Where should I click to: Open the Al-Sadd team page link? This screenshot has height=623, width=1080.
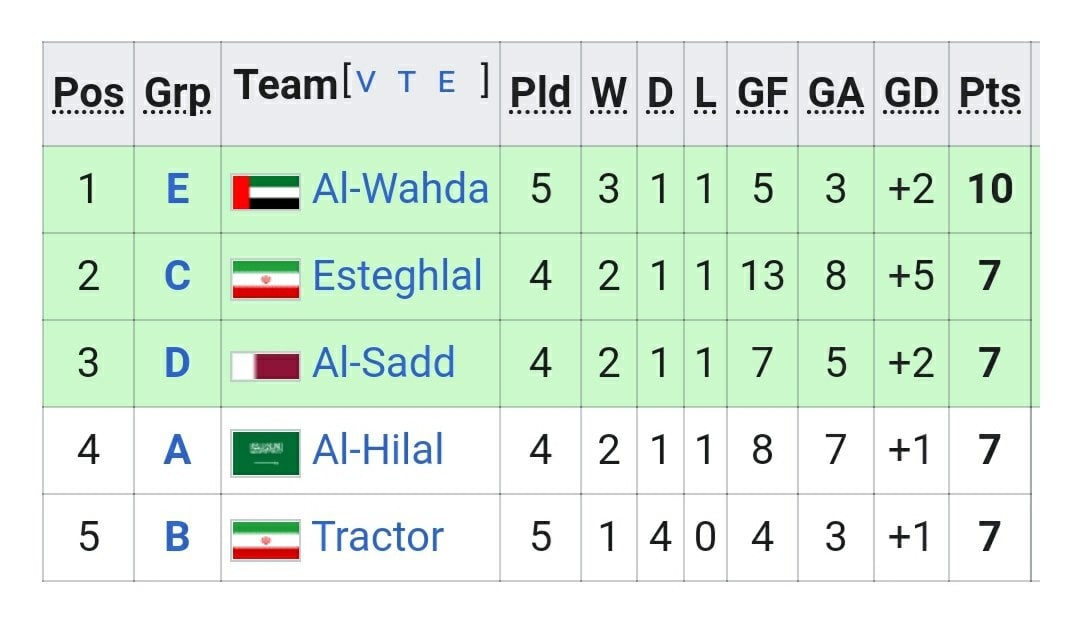[384, 362]
